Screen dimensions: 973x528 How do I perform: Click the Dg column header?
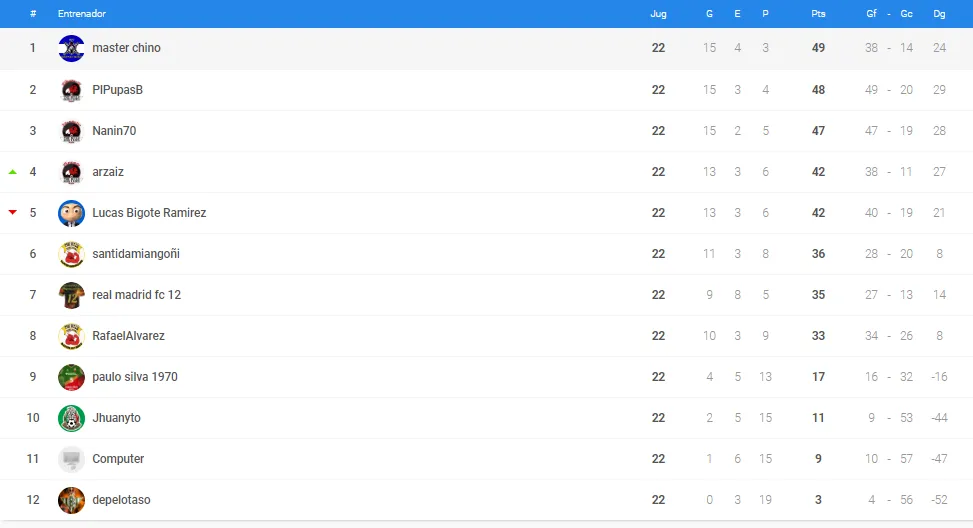[x=939, y=14]
